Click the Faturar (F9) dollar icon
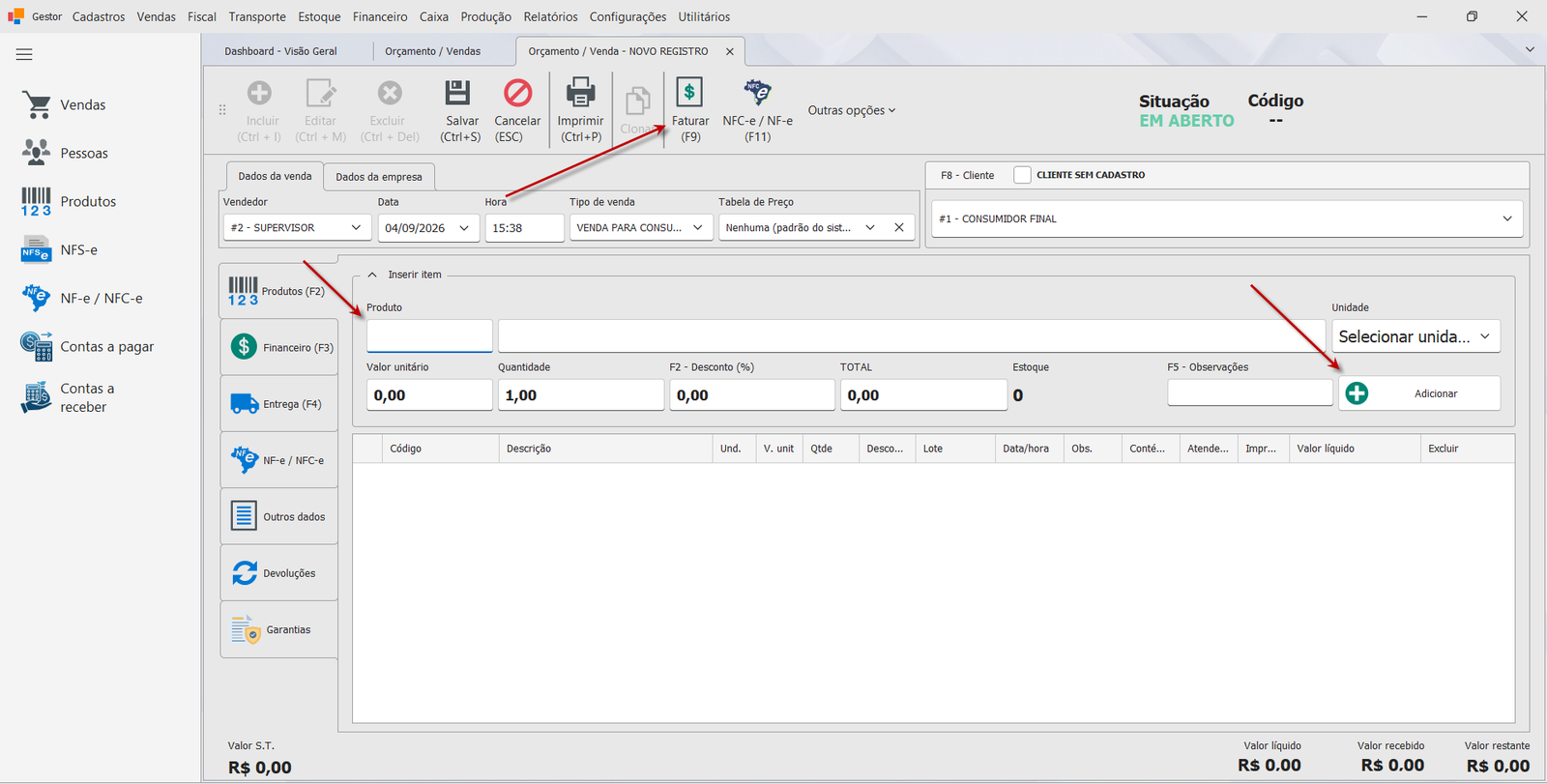Screen dimensions: 1547x784 pyautogui.click(x=689, y=93)
